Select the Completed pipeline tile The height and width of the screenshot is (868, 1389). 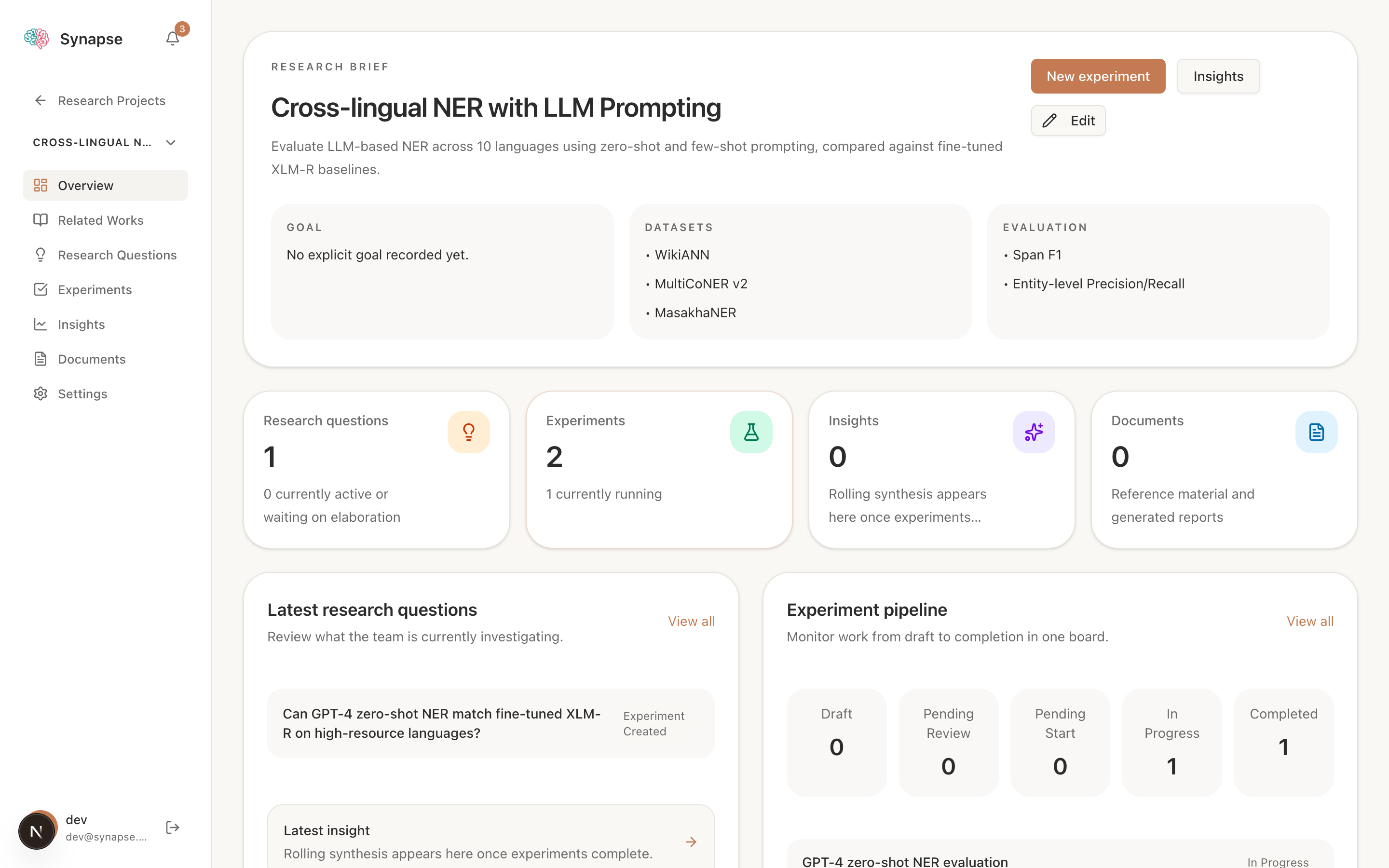point(1283,742)
